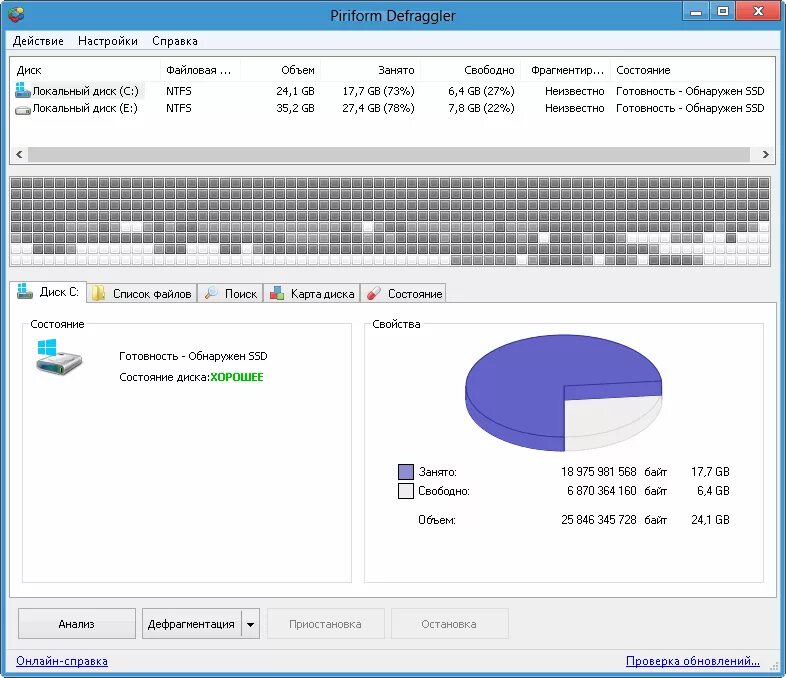Click the left scroll arrow of drive list
786x678 pixels.
(19, 154)
